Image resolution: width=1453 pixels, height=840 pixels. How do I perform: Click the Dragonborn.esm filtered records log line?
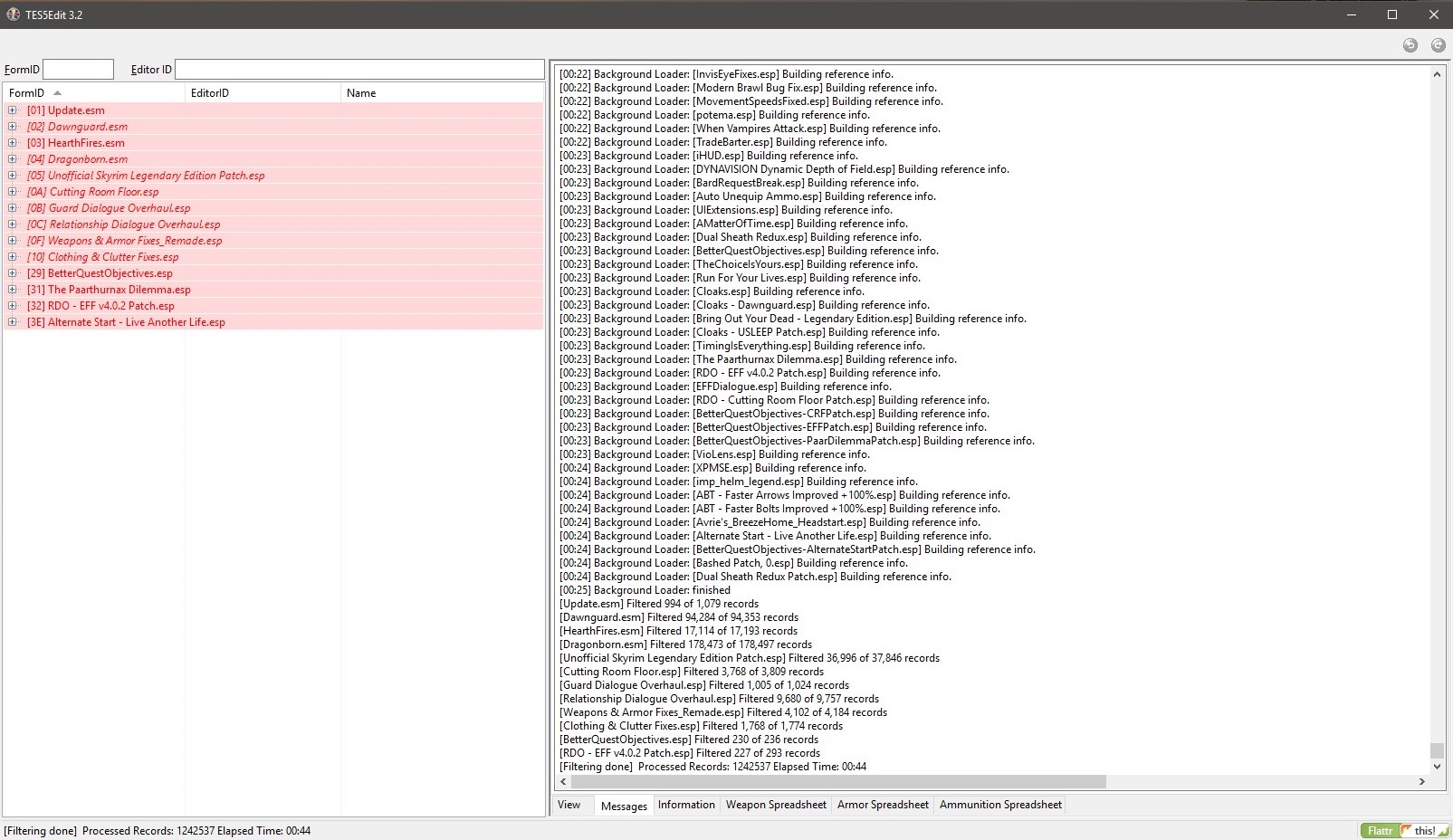[x=685, y=644]
